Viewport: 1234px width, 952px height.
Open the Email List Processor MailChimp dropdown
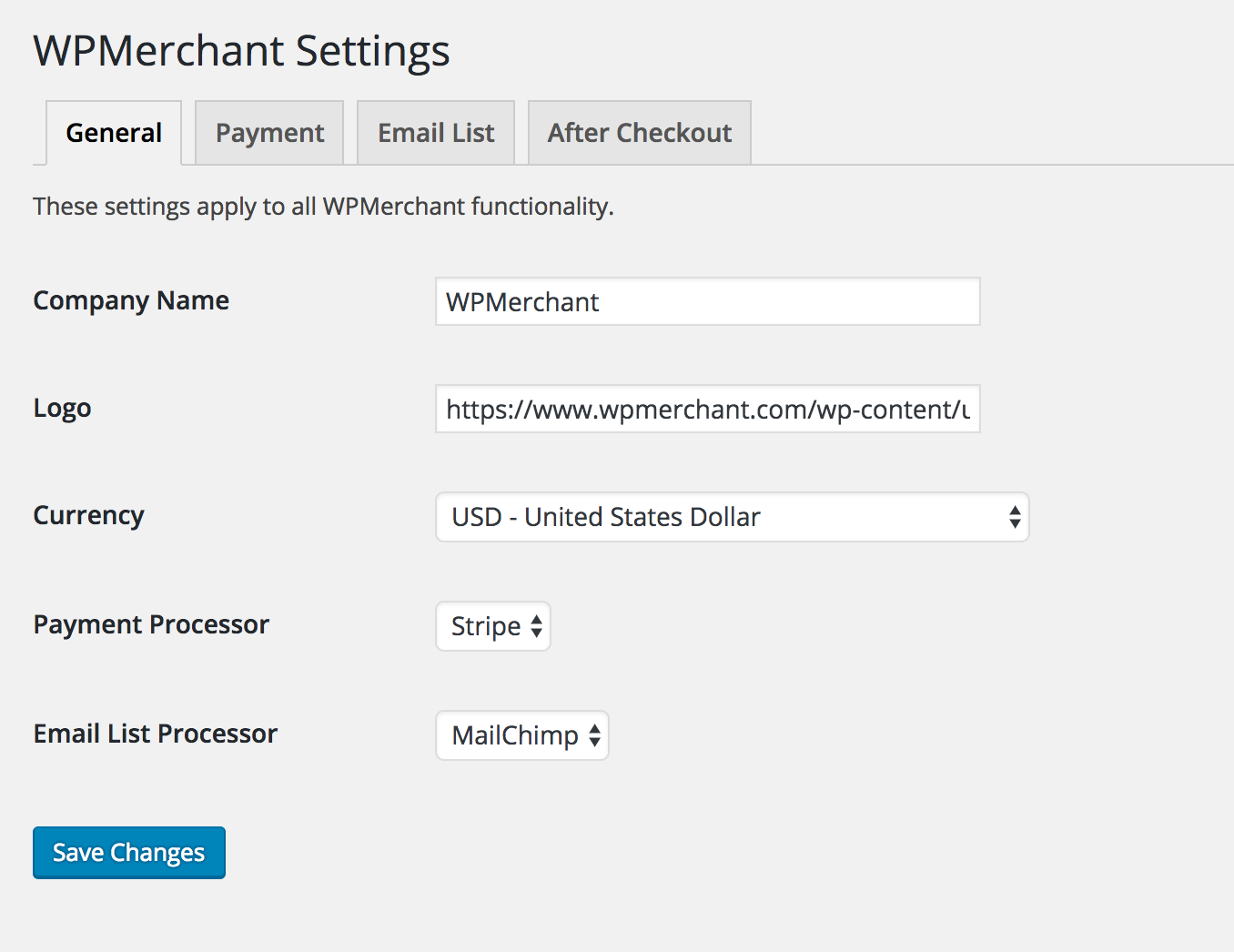(x=515, y=735)
